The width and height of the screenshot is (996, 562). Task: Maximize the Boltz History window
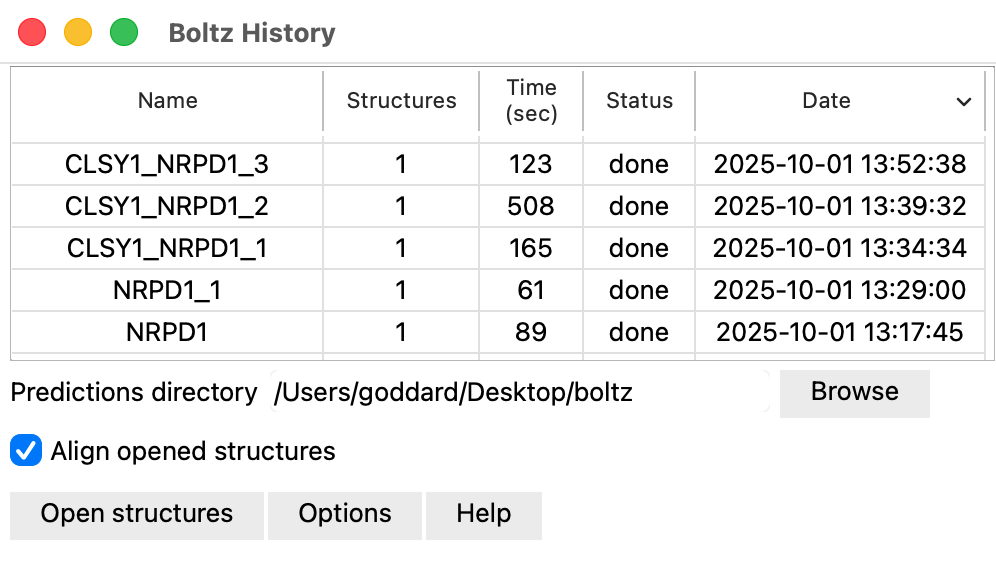pos(124,33)
